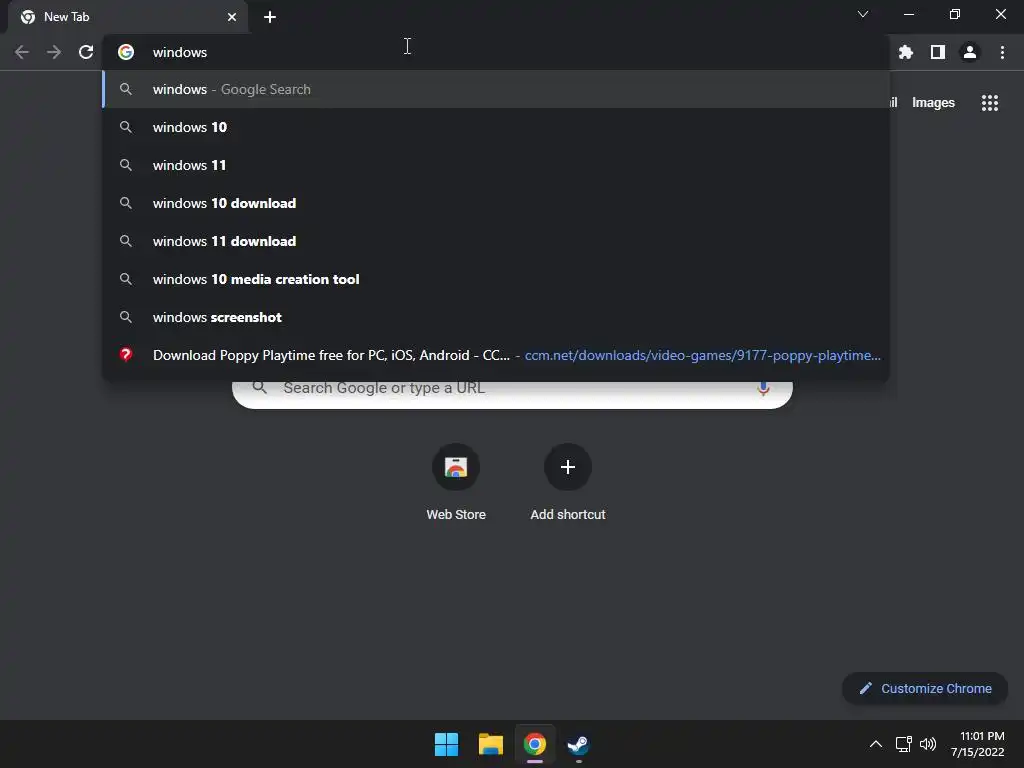Click Chrome icon in taskbar

535,744
